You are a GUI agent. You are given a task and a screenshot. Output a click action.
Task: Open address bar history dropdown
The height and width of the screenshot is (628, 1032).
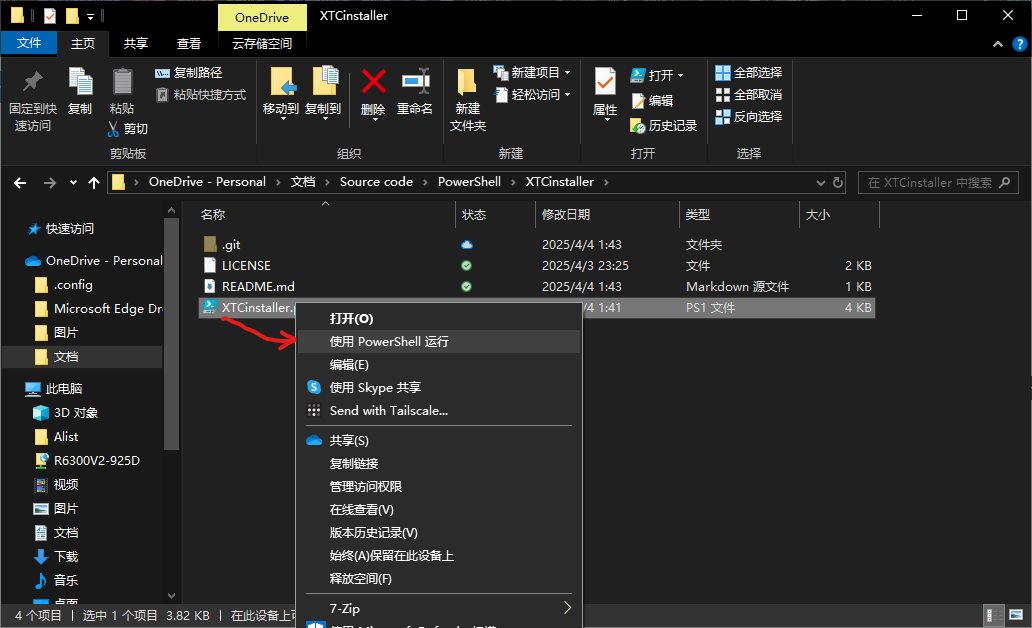[x=821, y=183]
